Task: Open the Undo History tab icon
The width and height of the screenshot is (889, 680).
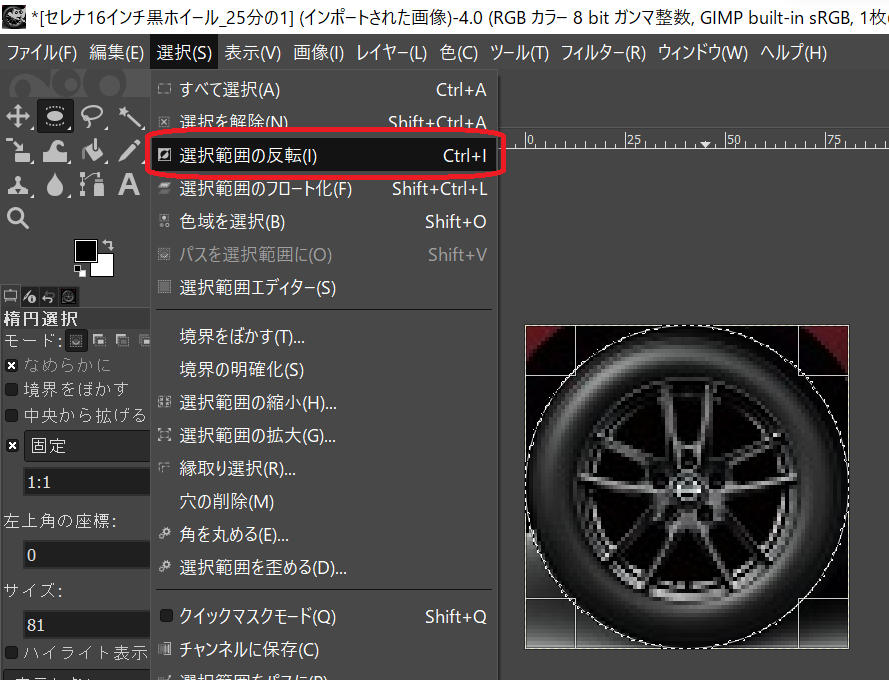Action: 49,296
